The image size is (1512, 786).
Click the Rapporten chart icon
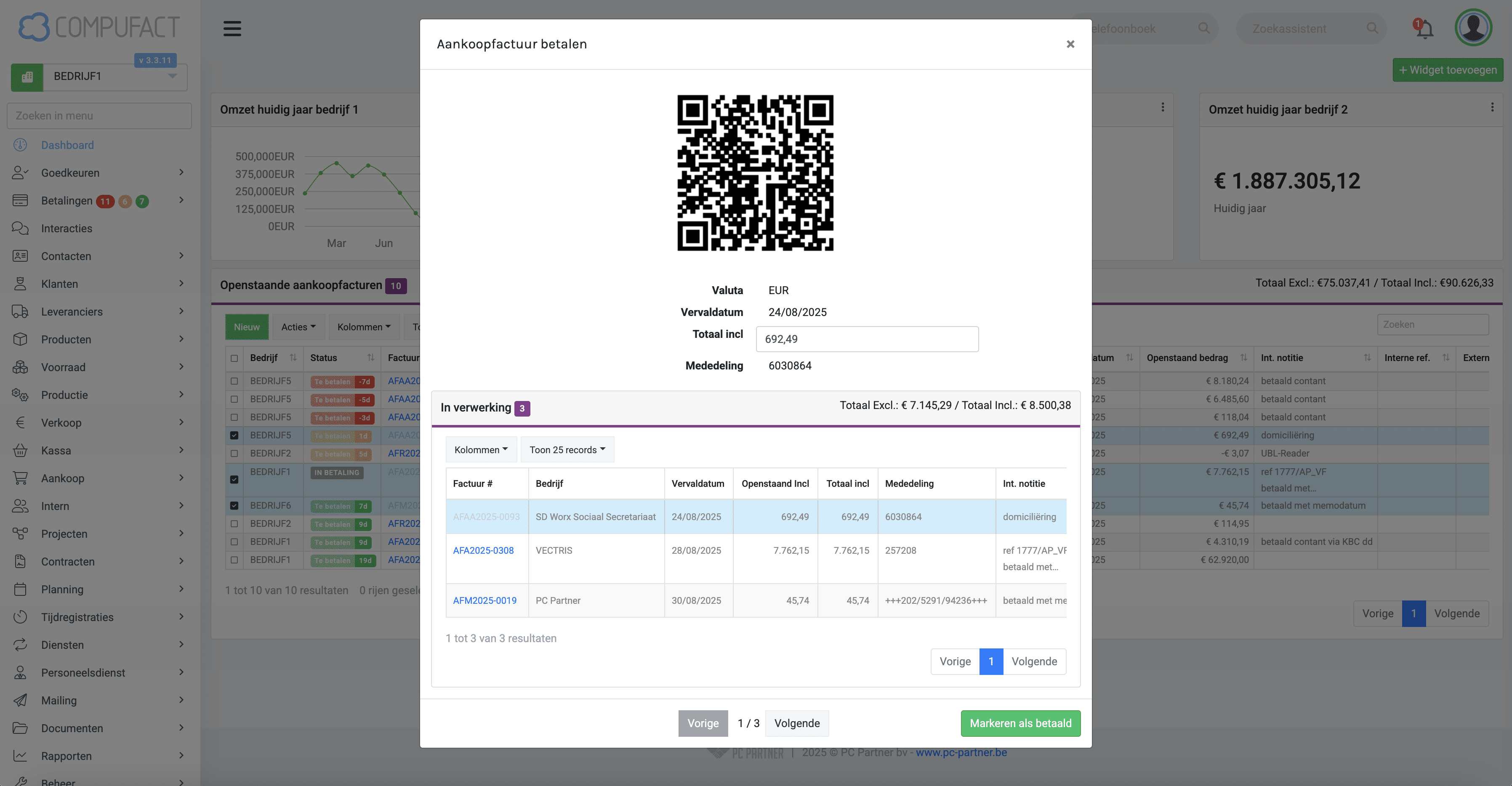pyautogui.click(x=20, y=756)
